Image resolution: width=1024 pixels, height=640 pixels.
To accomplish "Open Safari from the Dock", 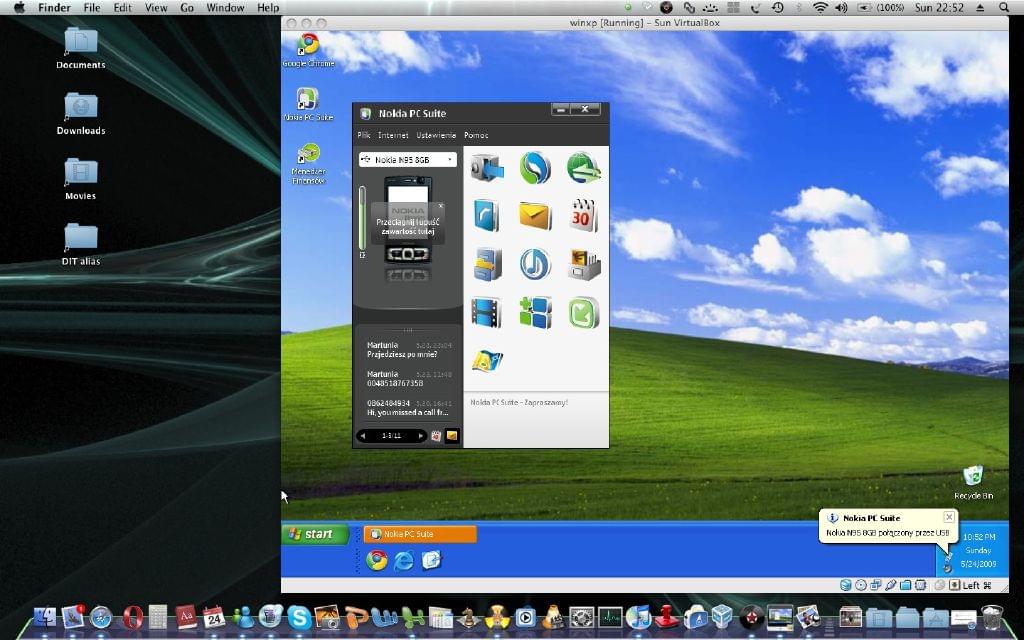I will [x=101, y=617].
